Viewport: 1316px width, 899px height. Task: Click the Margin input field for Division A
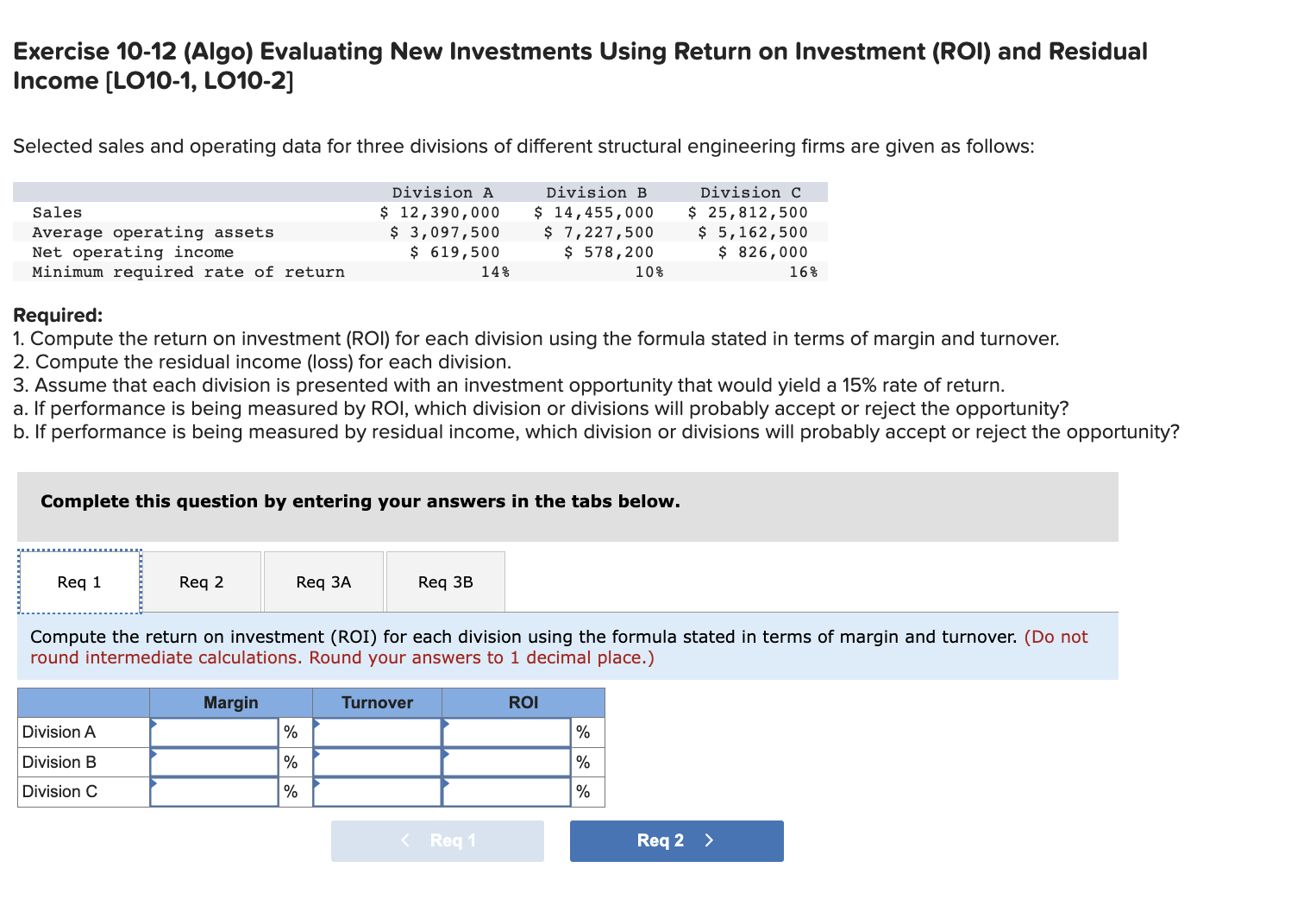tap(214, 732)
